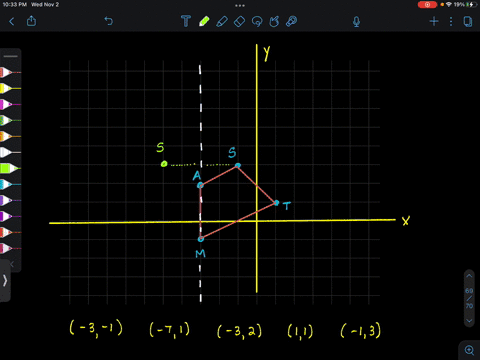Choose the selected lime green pen preset
The height and width of the screenshot is (360, 480).
[10, 168]
